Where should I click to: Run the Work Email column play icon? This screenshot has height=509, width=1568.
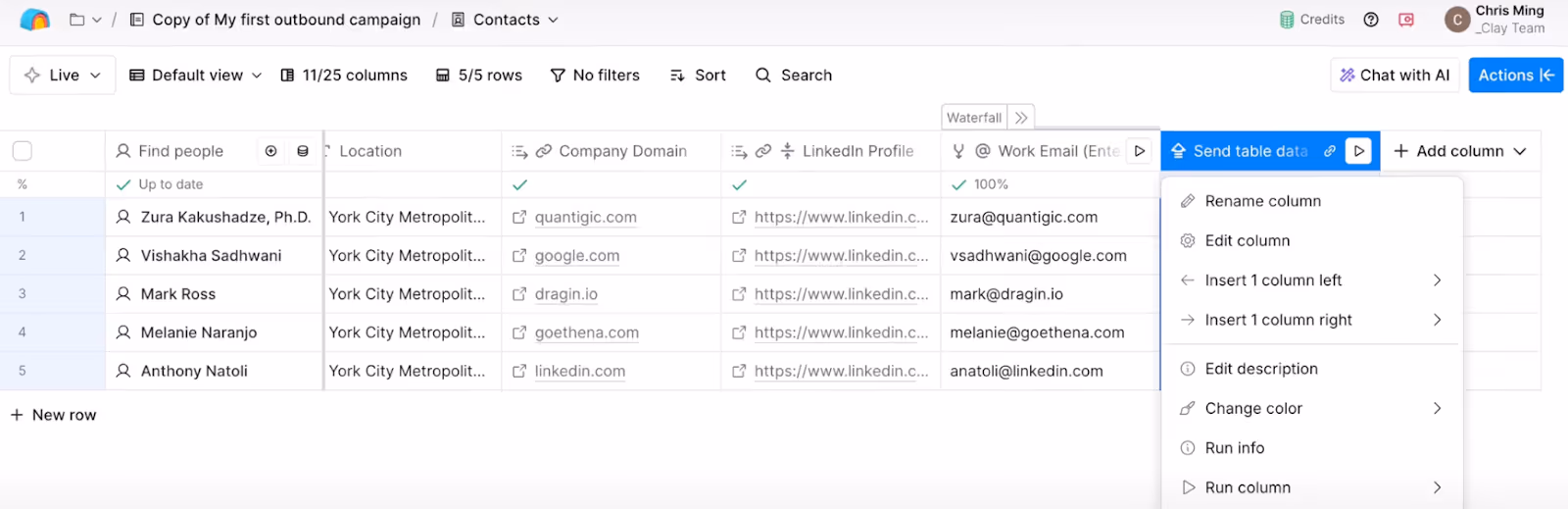click(x=1140, y=151)
